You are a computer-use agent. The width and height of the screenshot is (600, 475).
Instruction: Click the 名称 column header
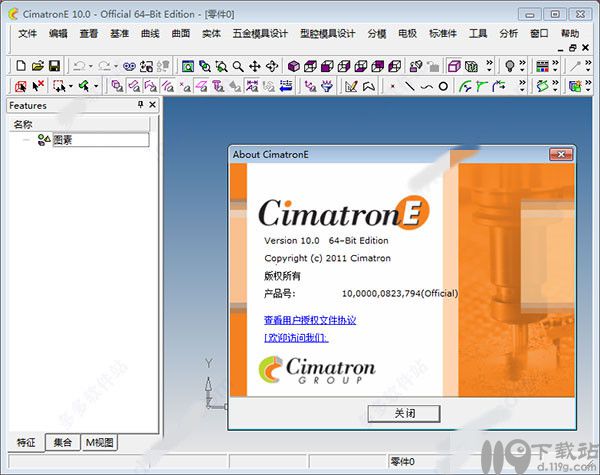[79, 124]
